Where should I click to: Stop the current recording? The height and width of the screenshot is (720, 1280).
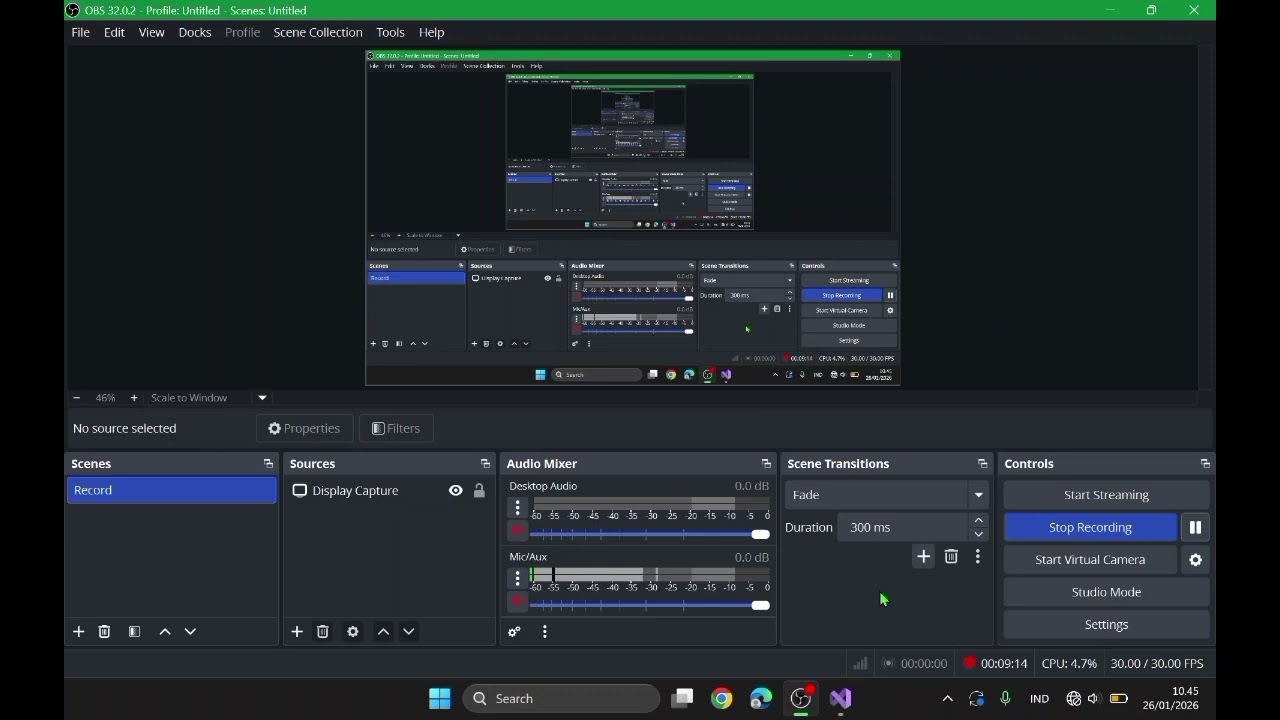[1090, 528]
